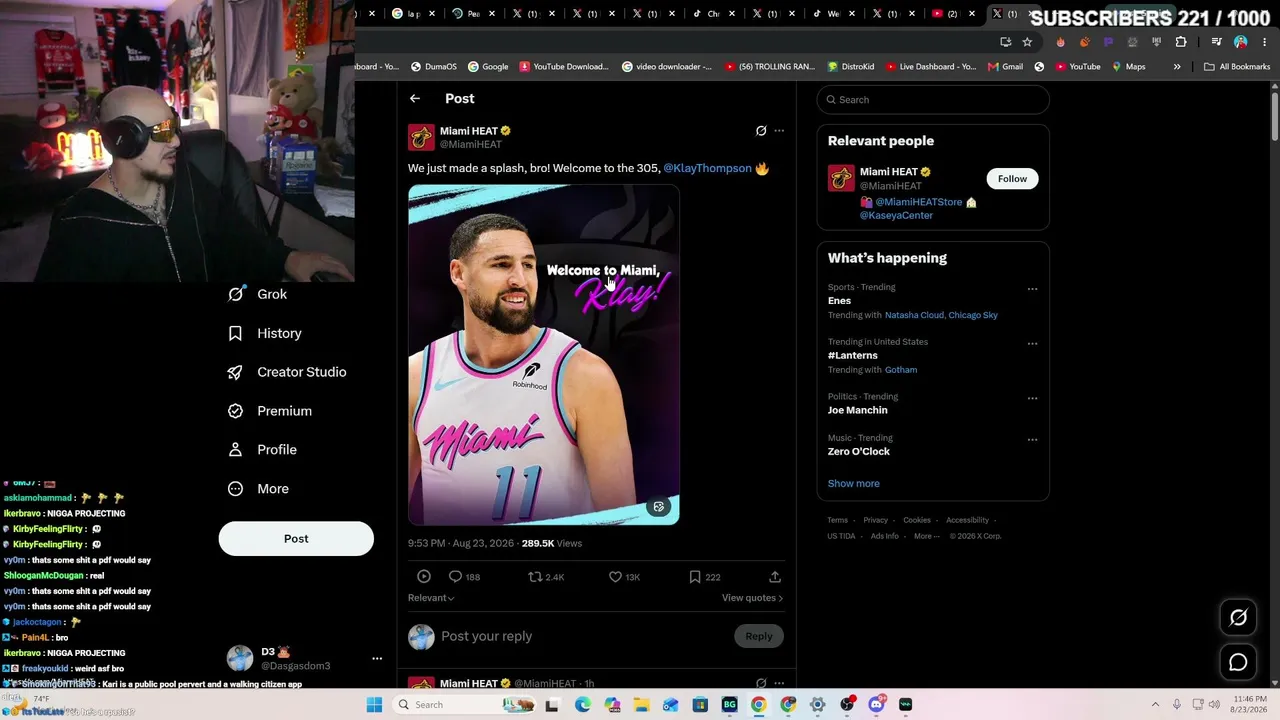Open the taskbar clock and date
This screenshot has width=1280, height=720.
pyautogui.click(x=1250, y=704)
